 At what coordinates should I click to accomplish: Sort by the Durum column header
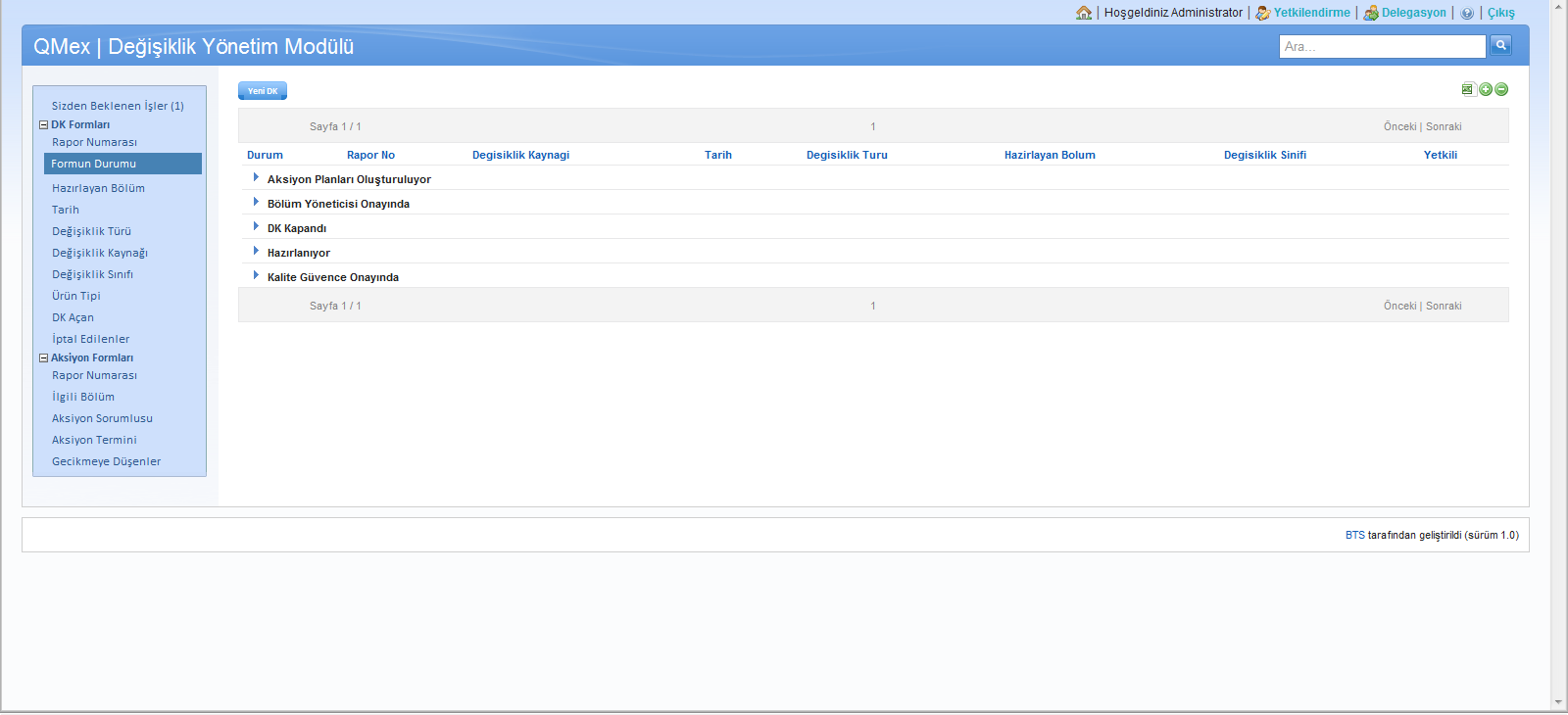click(x=265, y=155)
